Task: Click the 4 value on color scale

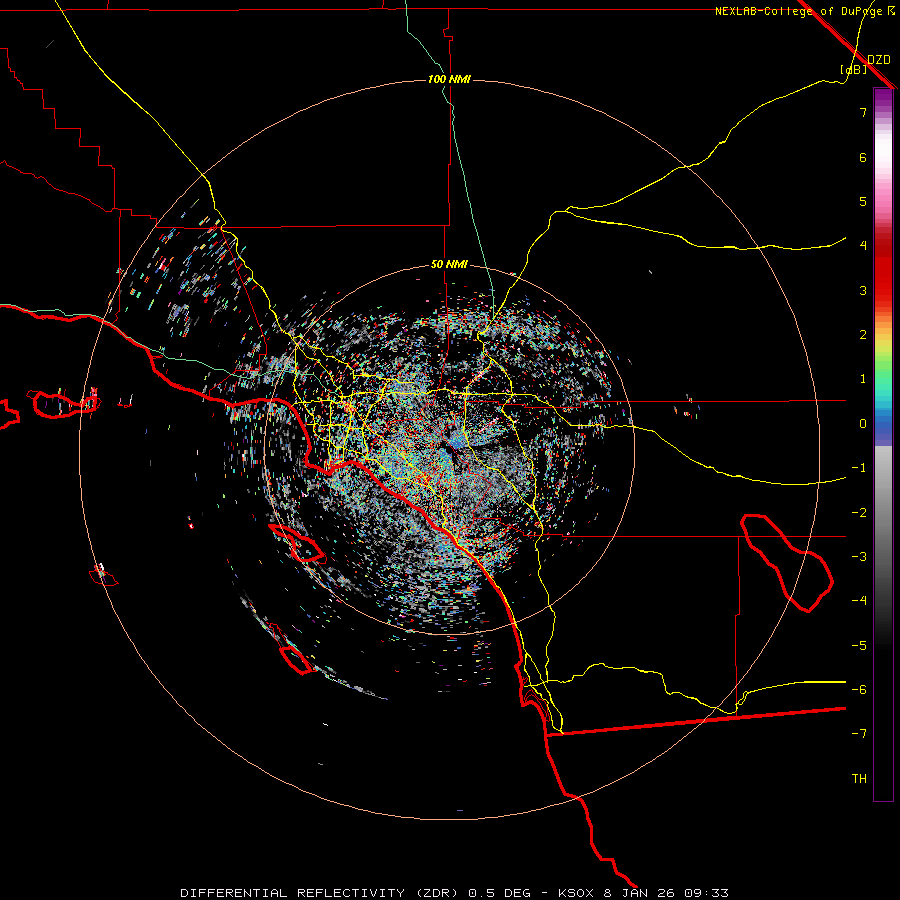Action: click(863, 246)
